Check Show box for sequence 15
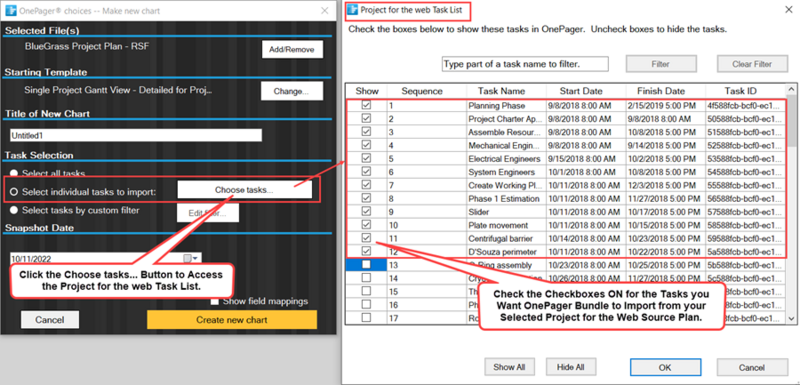800x385 pixels. pos(366,291)
